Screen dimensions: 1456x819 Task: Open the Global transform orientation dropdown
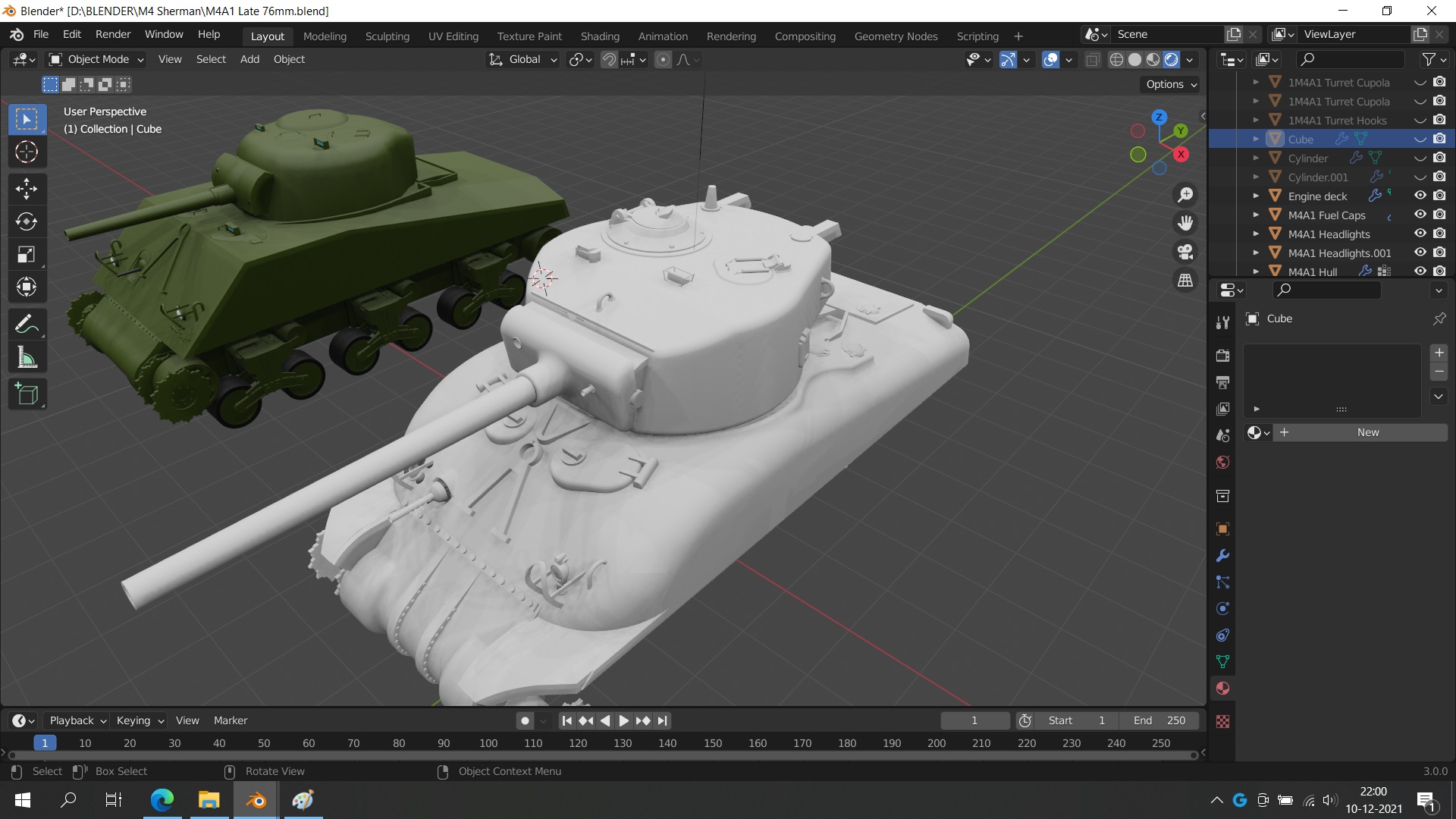[523, 59]
